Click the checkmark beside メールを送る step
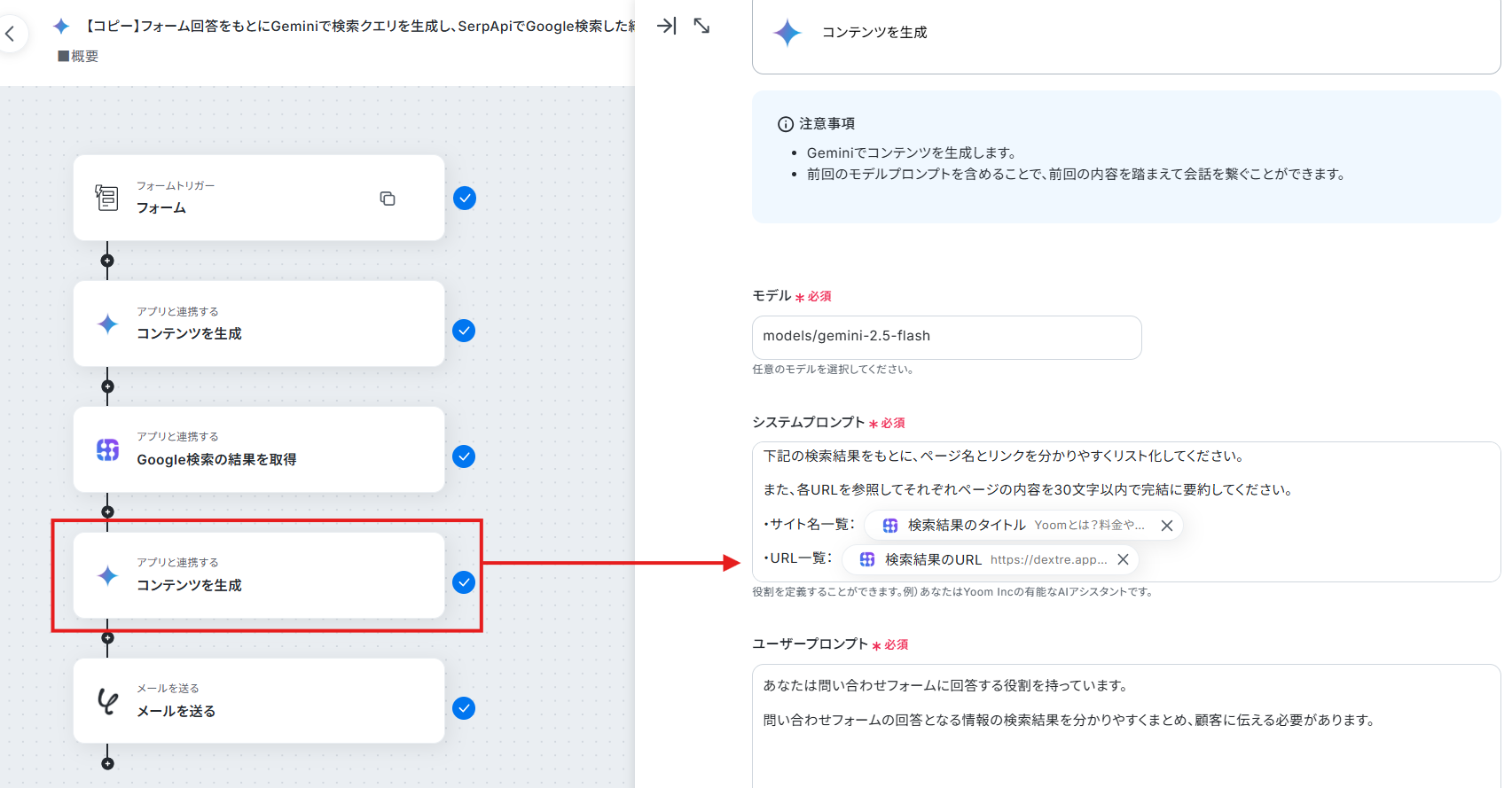This screenshot has width=1512, height=788. [x=464, y=708]
